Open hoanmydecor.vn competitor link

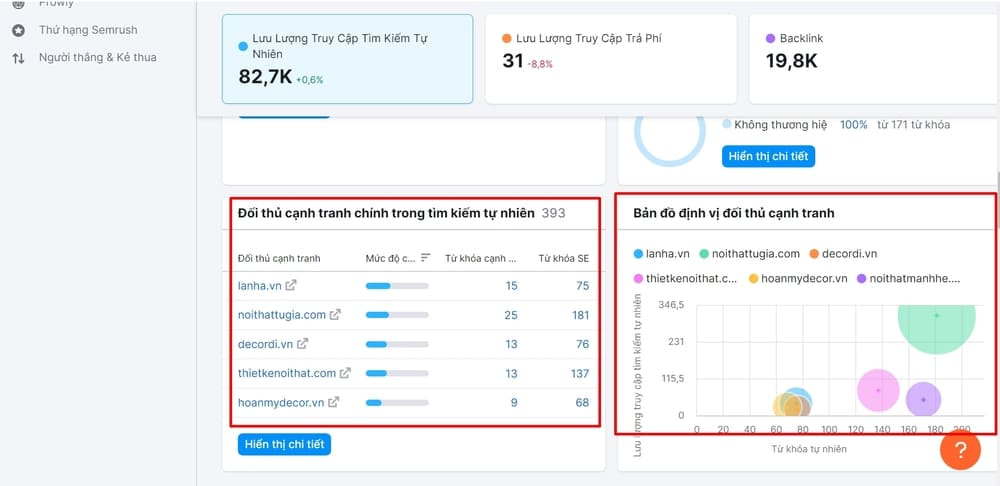coord(281,402)
